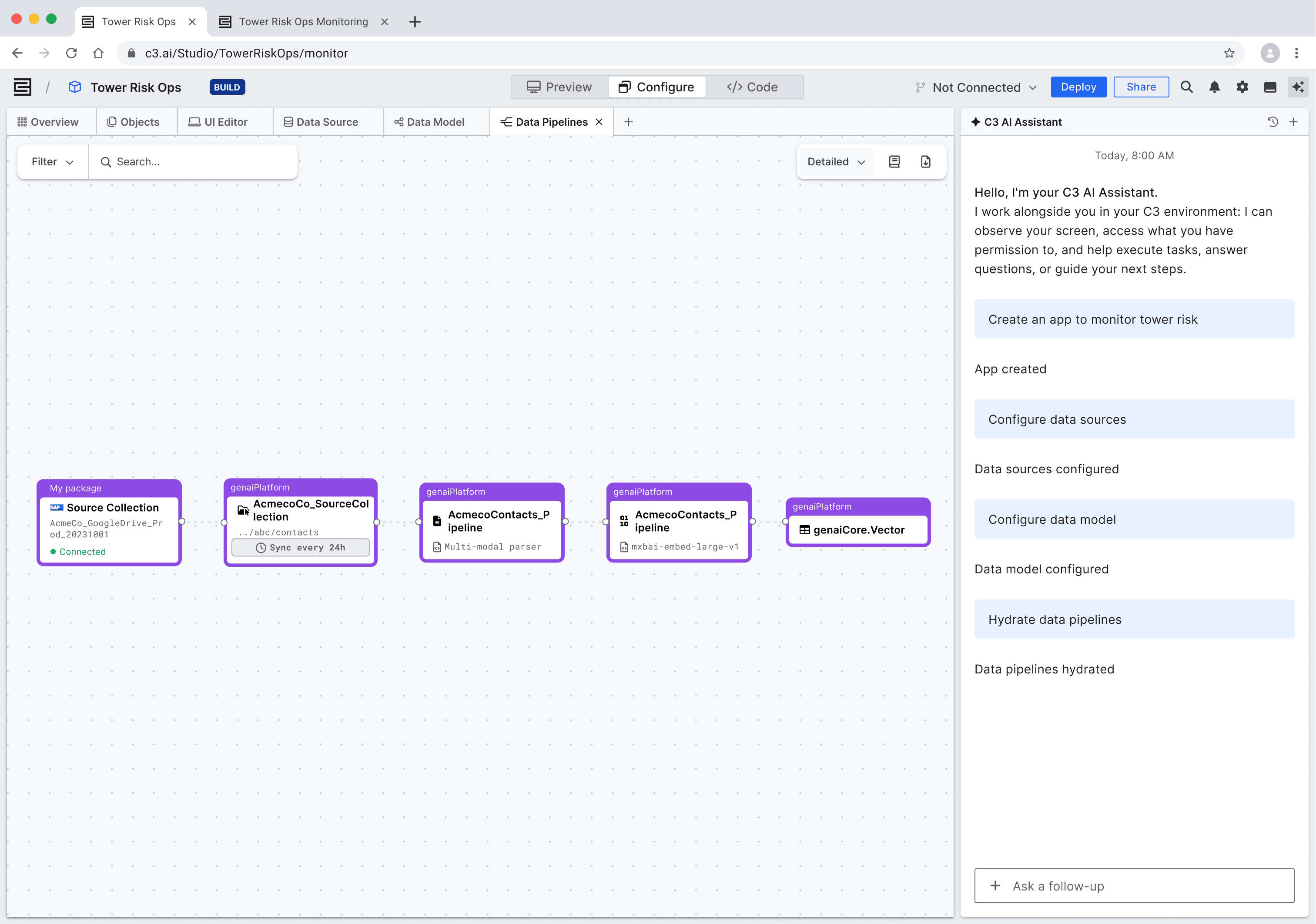Viewport: 1316px width, 924px height.
Task: Click the Ask a follow-up input field
Action: click(x=1134, y=886)
